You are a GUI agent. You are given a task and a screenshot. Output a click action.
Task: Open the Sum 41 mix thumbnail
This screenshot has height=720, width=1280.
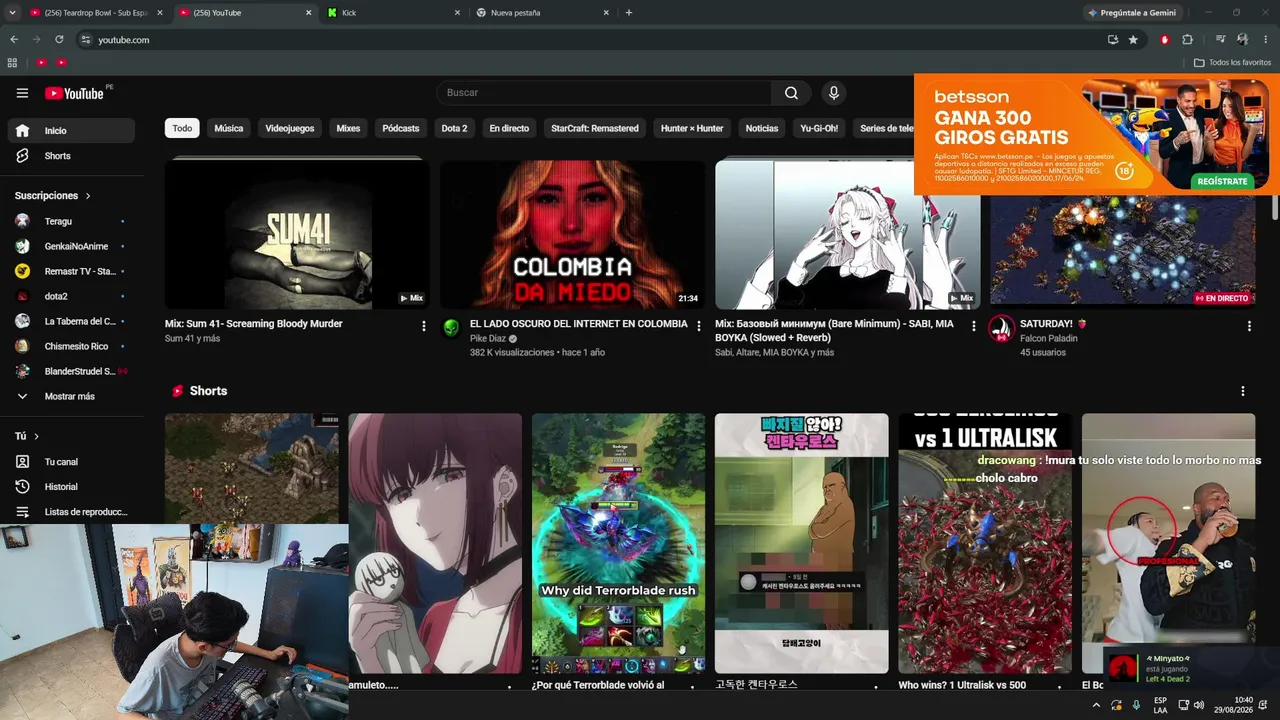[297, 234]
